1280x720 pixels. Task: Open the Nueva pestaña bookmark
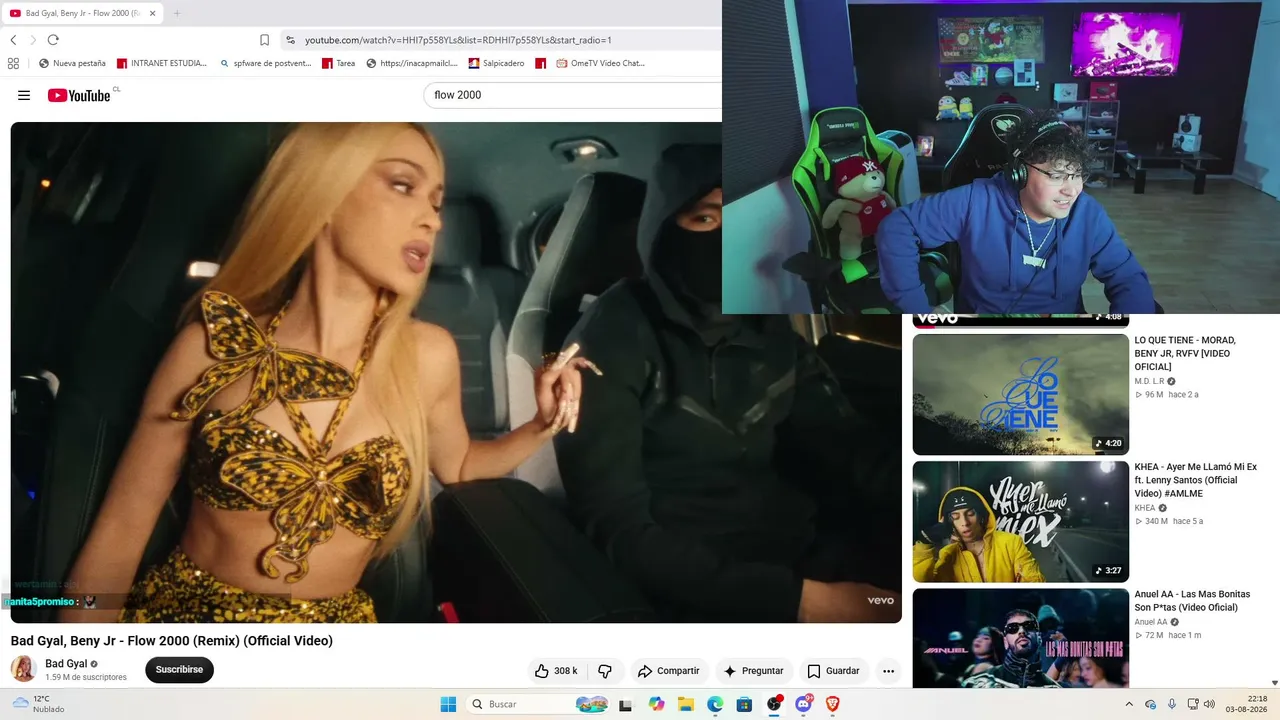coord(72,63)
